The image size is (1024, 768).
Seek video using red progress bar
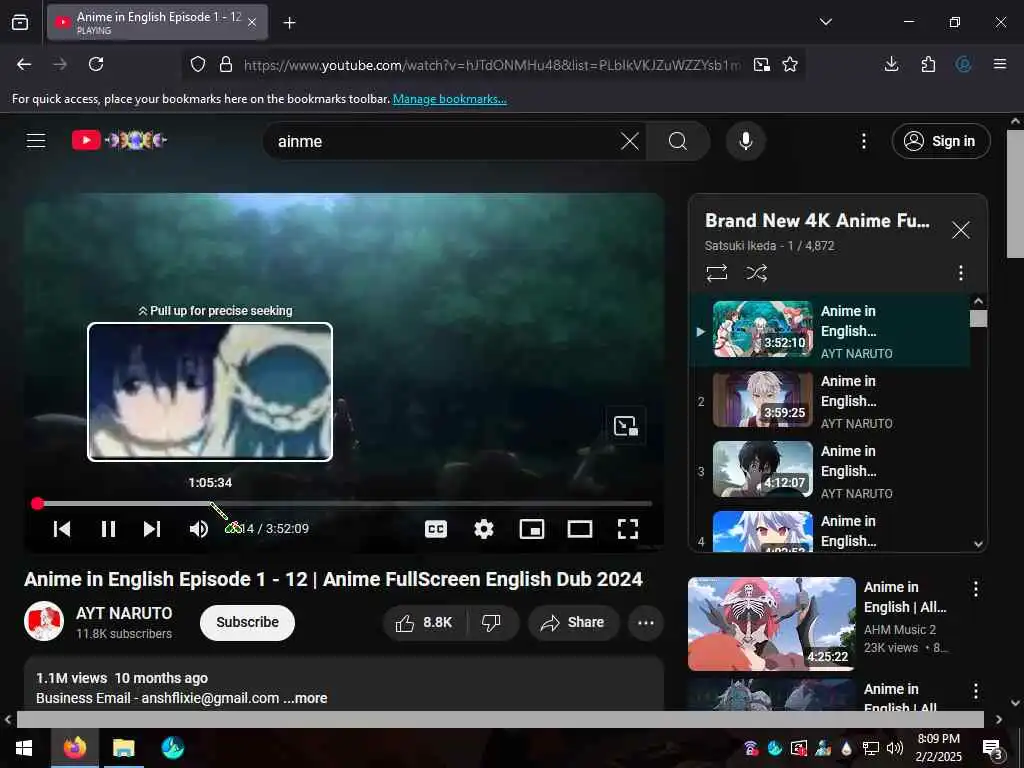pos(344,504)
